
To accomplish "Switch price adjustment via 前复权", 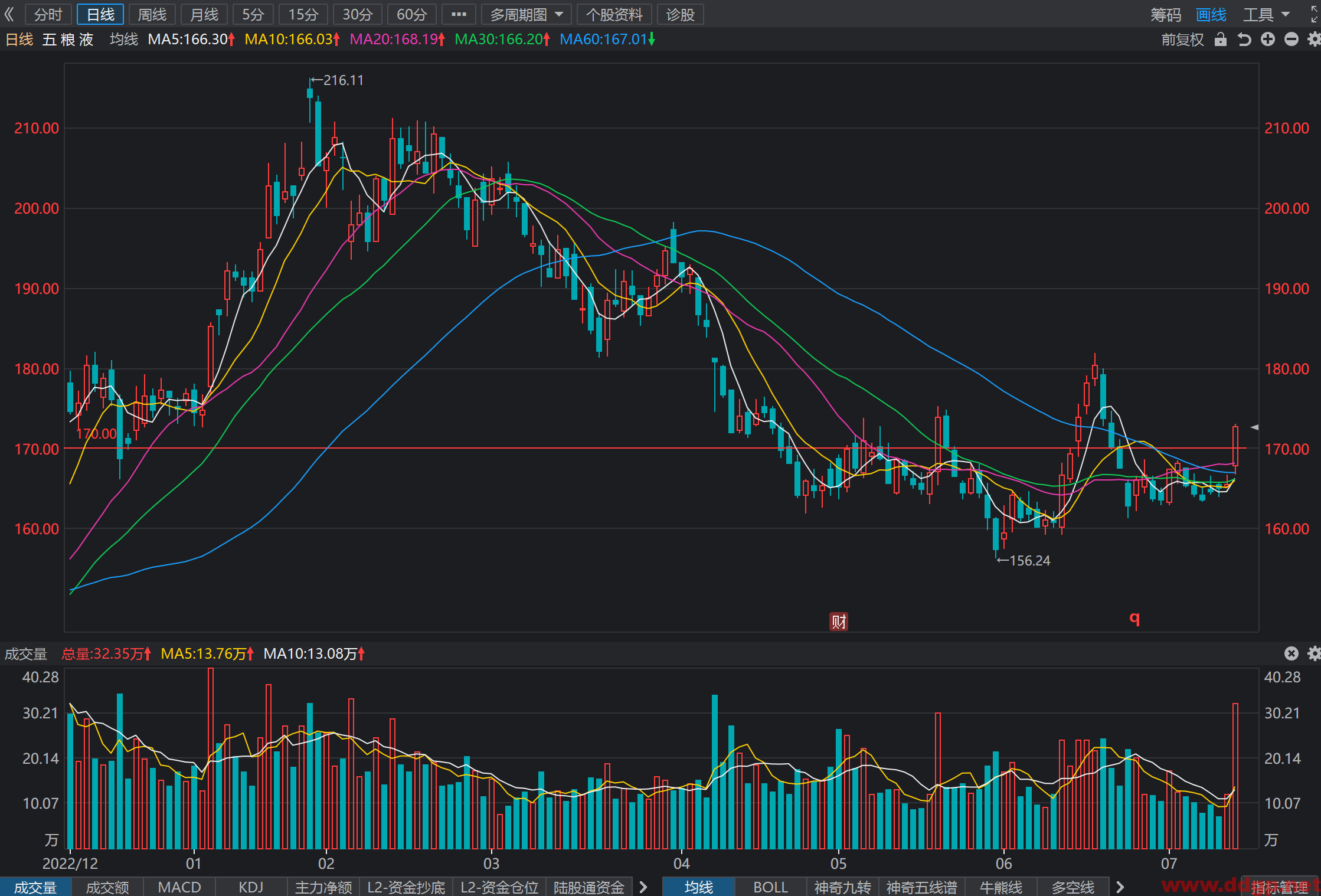I will click(x=1182, y=40).
